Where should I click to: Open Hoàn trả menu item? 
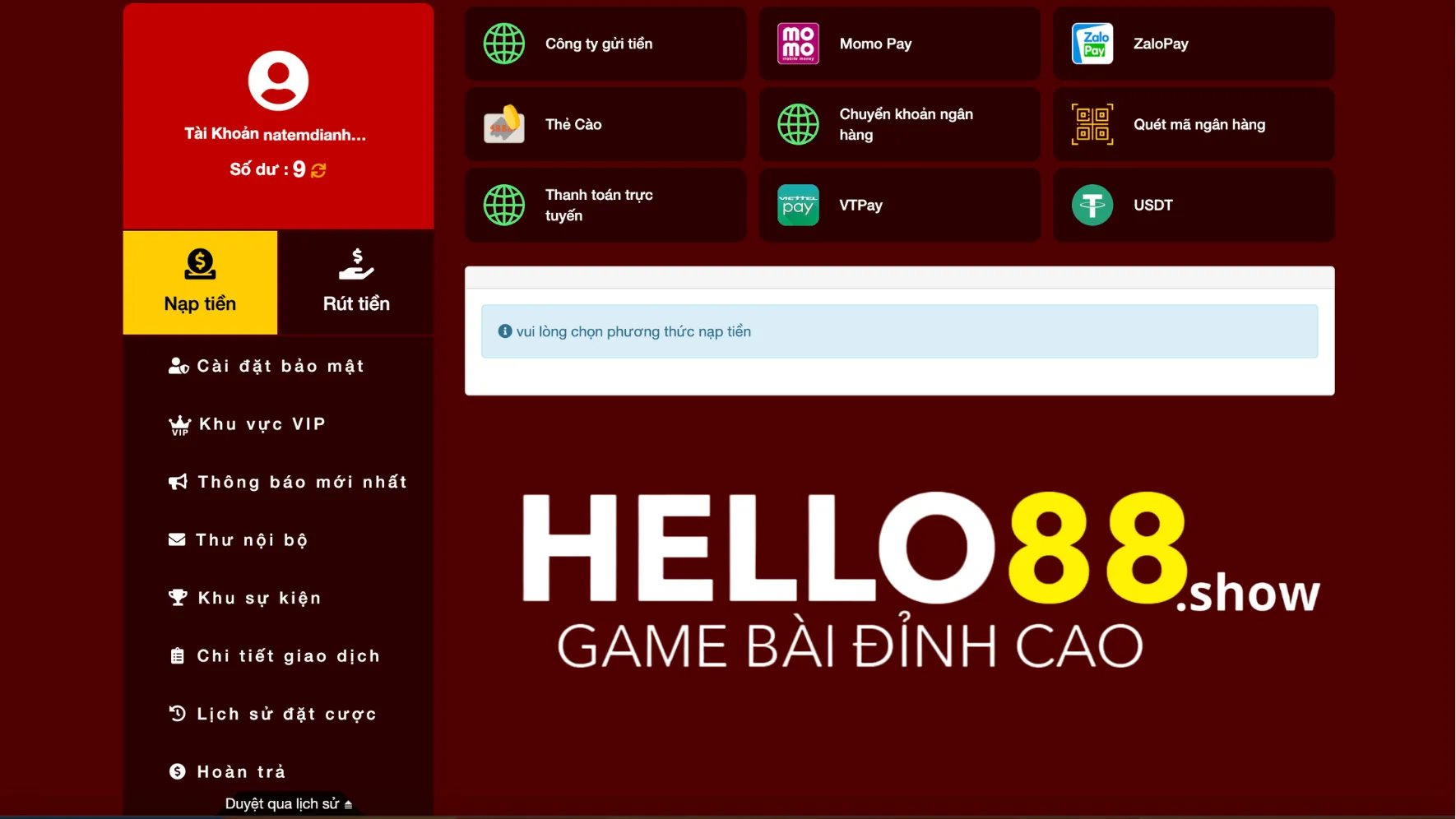(278, 771)
